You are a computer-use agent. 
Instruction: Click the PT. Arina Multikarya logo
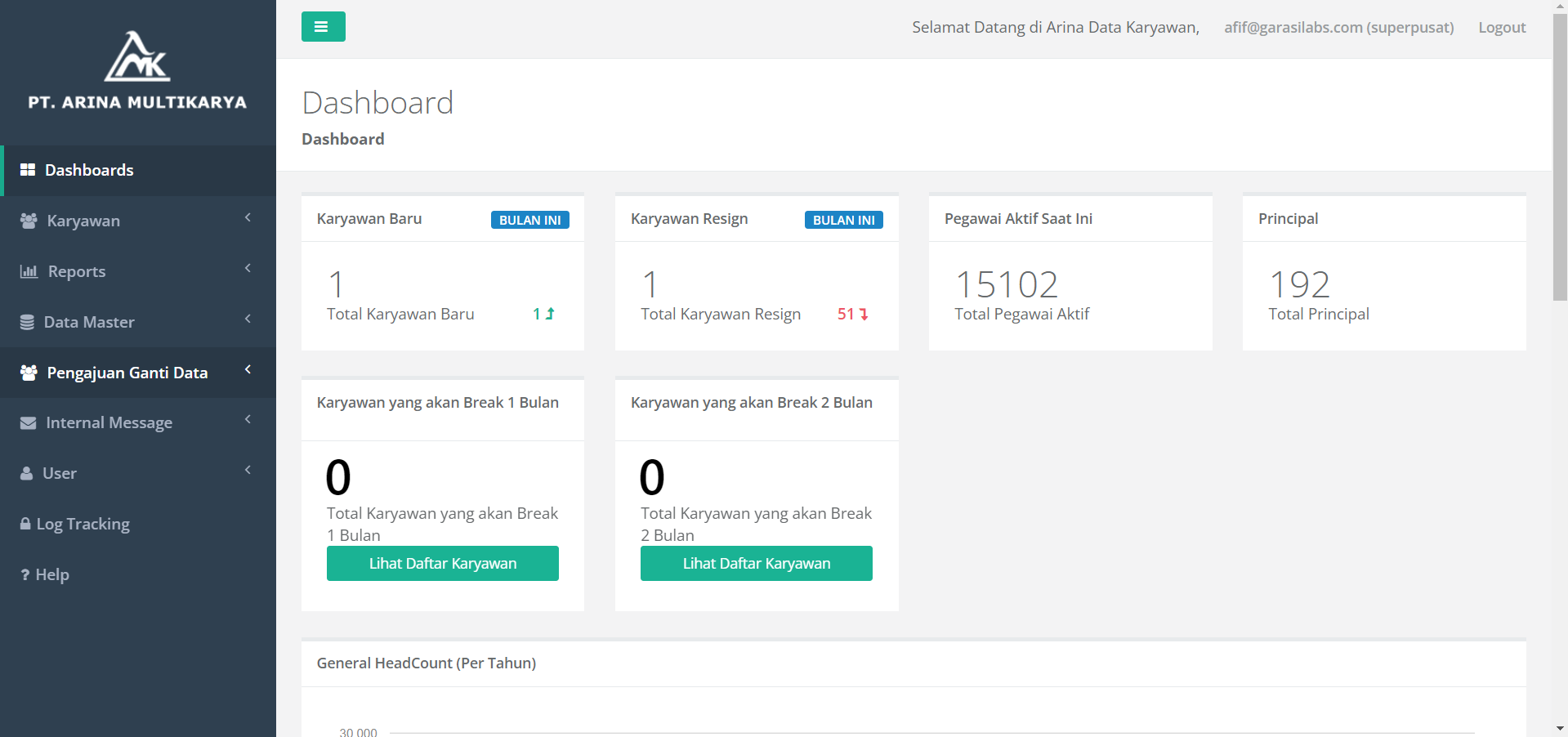[137, 70]
